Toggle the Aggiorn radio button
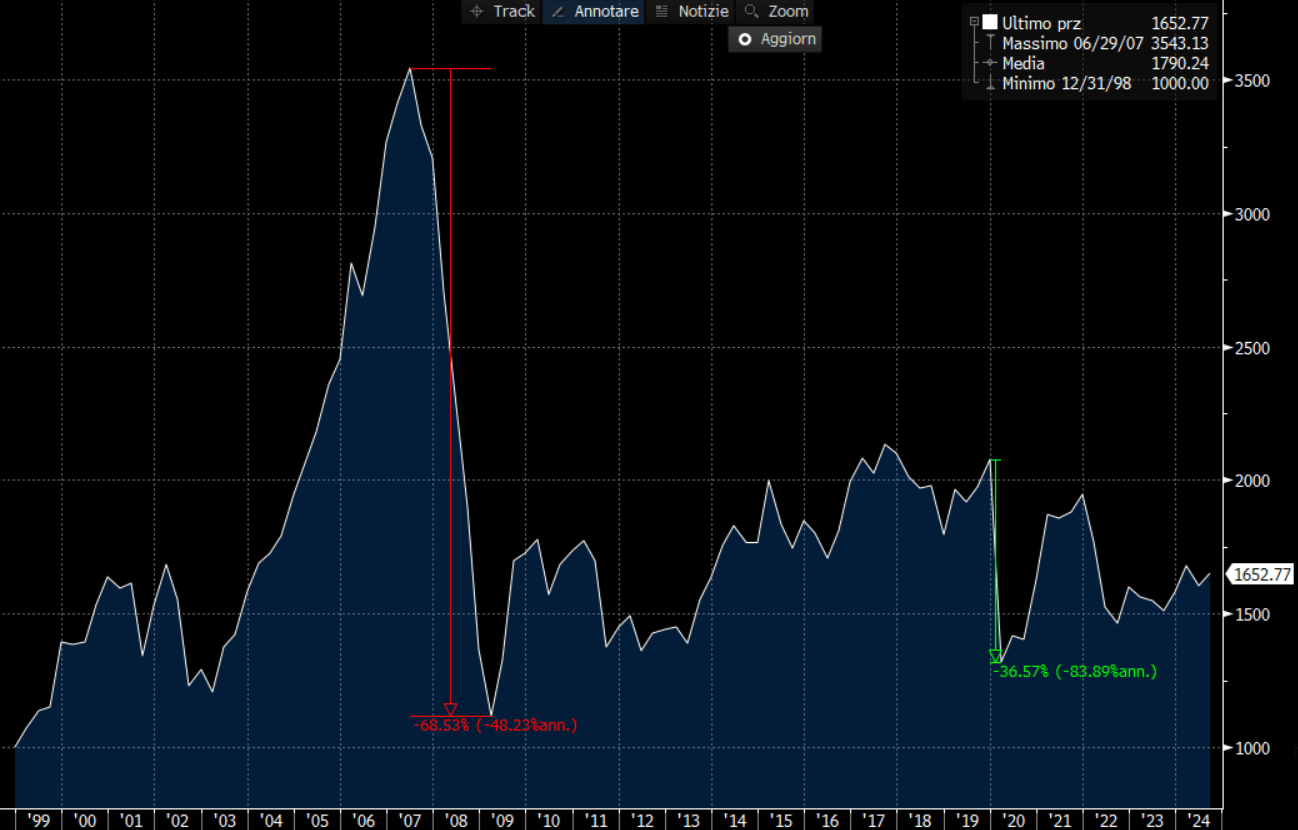Image resolution: width=1298 pixels, height=830 pixels. (743, 39)
